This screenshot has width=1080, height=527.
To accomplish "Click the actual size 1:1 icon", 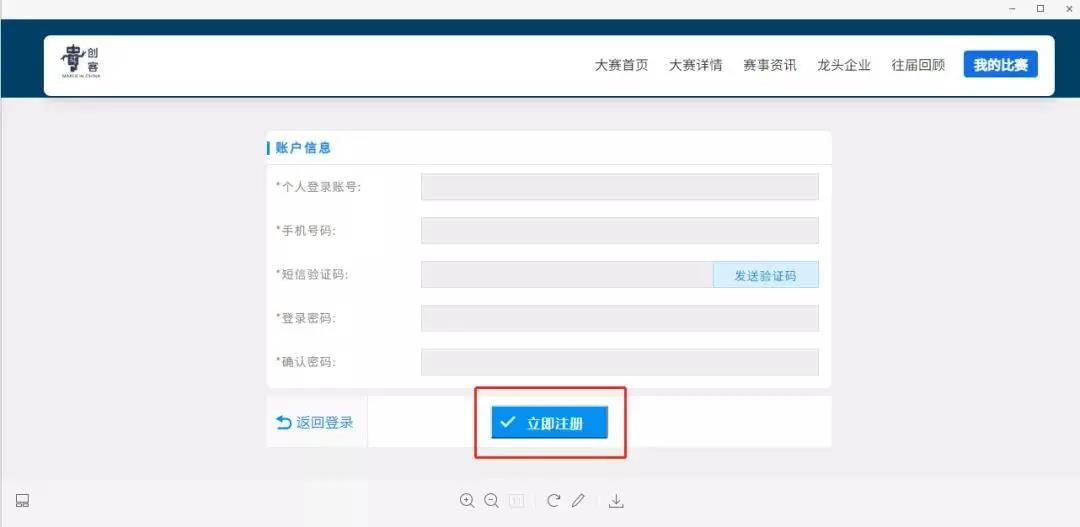I will tap(517, 501).
